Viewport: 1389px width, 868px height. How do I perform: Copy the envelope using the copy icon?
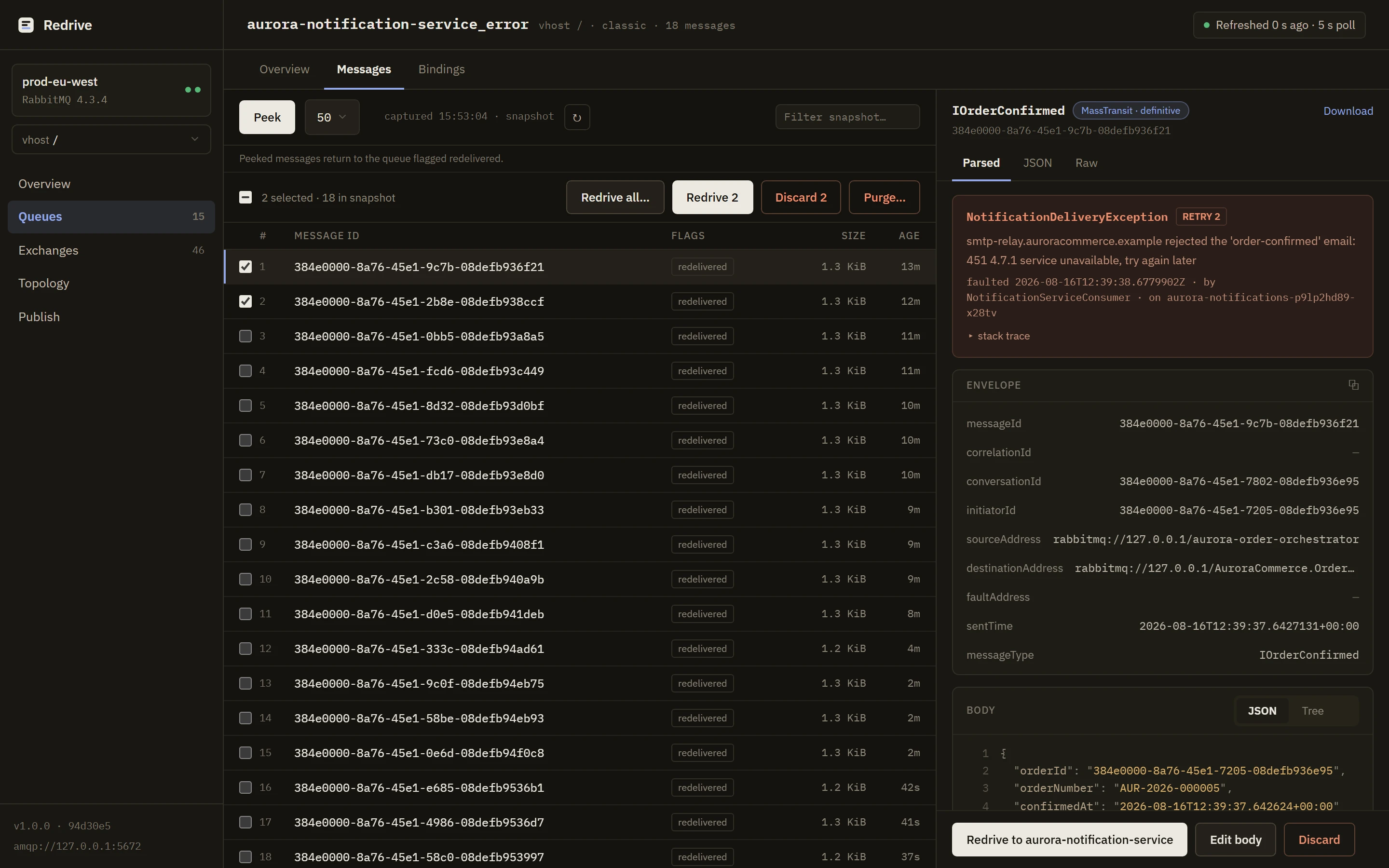point(1353,385)
